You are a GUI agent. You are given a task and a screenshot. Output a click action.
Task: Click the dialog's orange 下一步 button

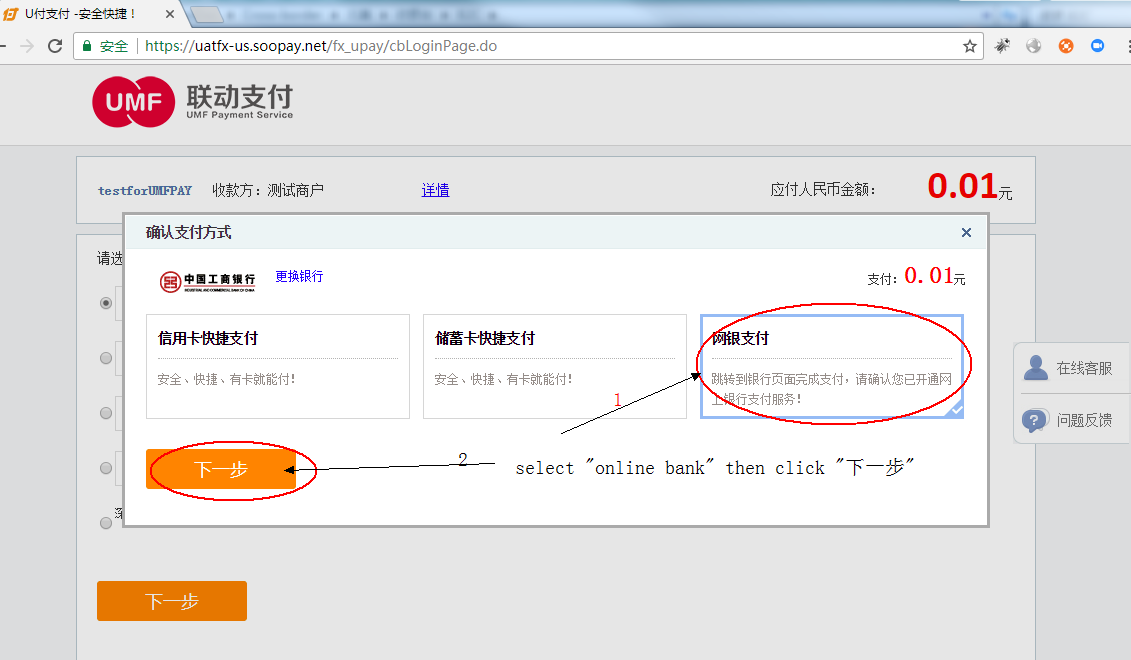pyautogui.click(x=220, y=467)
